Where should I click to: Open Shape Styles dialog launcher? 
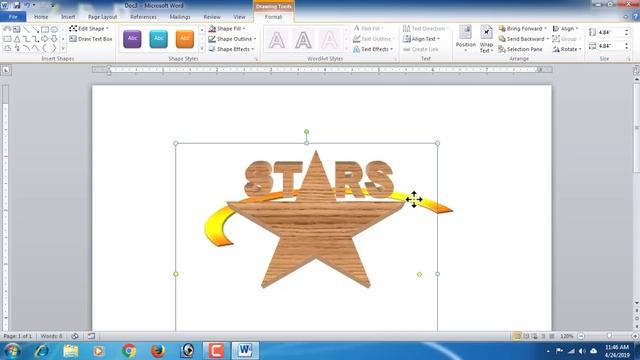click(257, 59)
